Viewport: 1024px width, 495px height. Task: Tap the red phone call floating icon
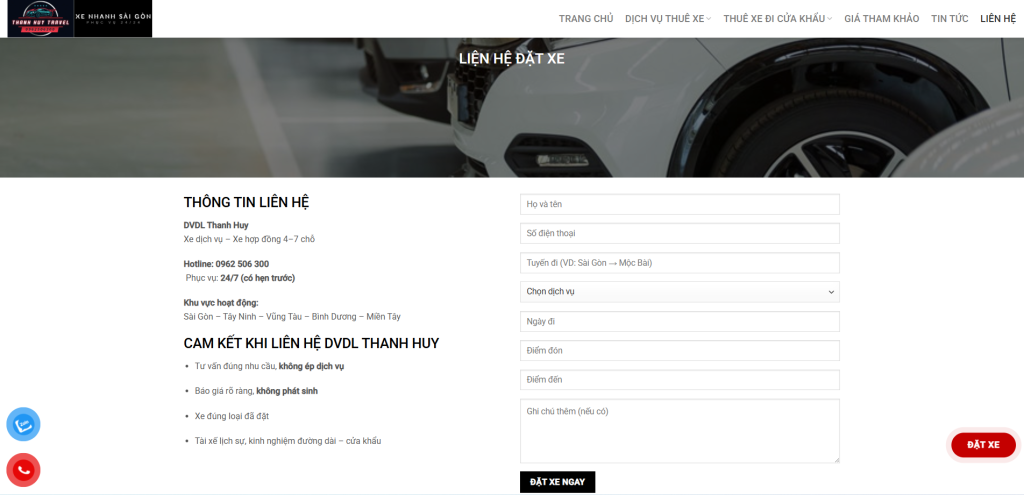tap(23, 470)
